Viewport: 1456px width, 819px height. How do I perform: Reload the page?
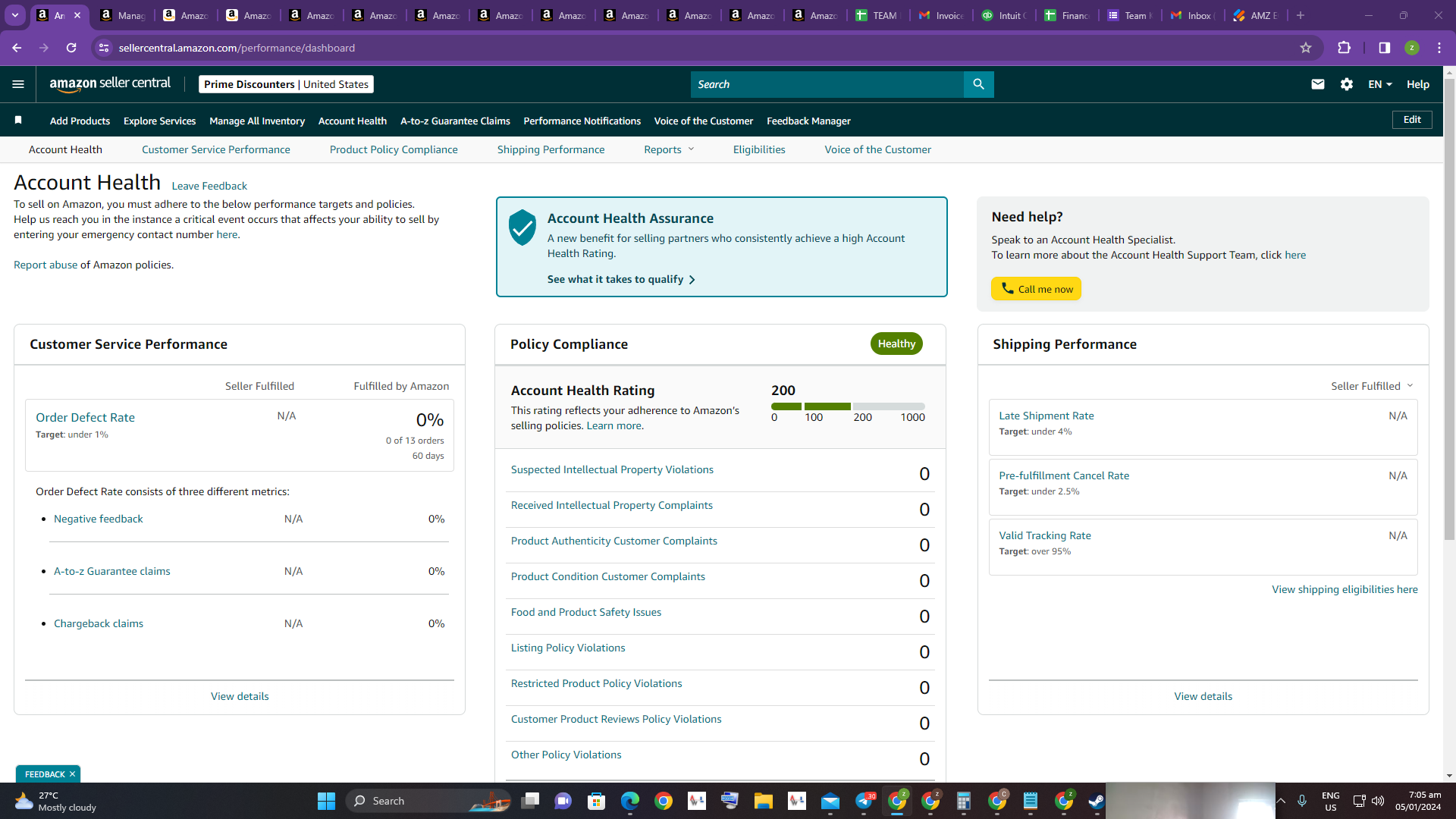71,48
